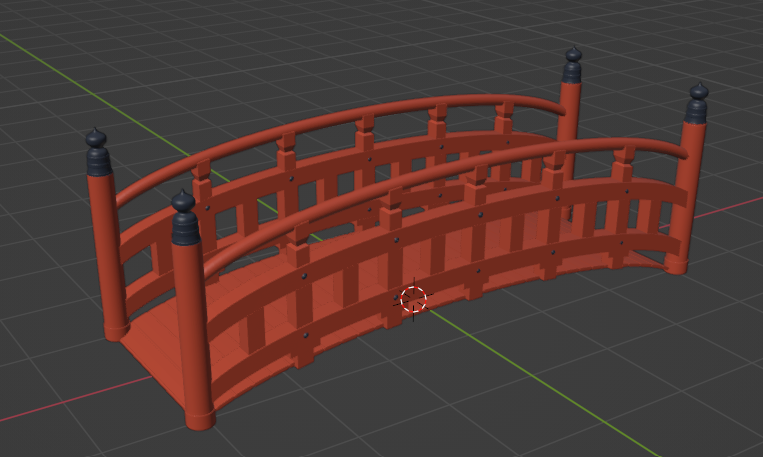Select the front-left post's dark finial cap
763x457 pixels.
[x=185, y=221]
